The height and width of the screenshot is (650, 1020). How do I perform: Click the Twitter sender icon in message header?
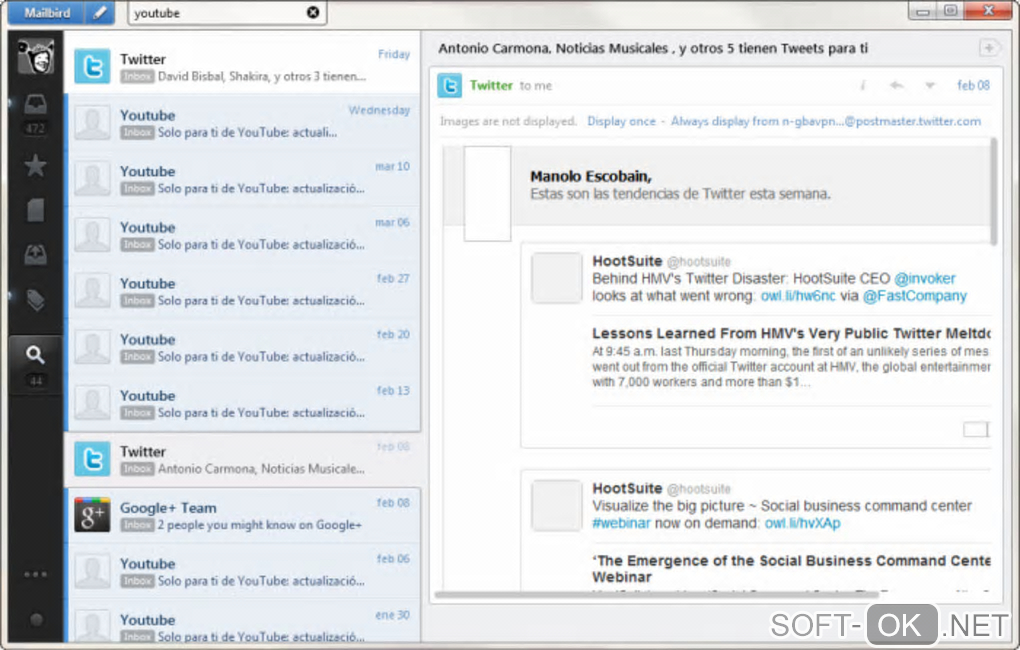[450, 85]
